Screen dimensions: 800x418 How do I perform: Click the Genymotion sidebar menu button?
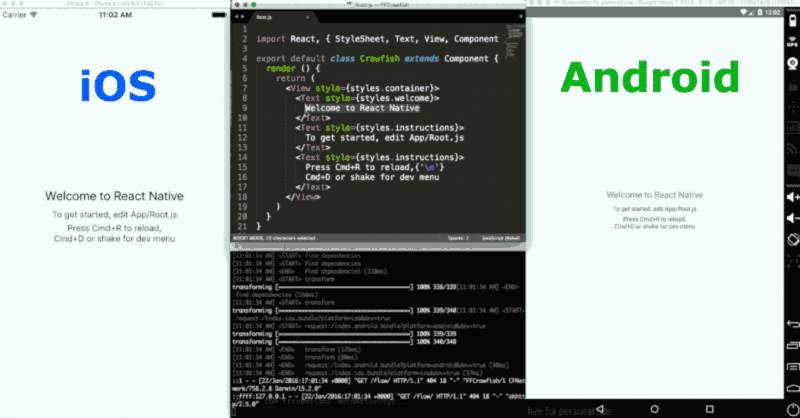[x=793, y=367]
